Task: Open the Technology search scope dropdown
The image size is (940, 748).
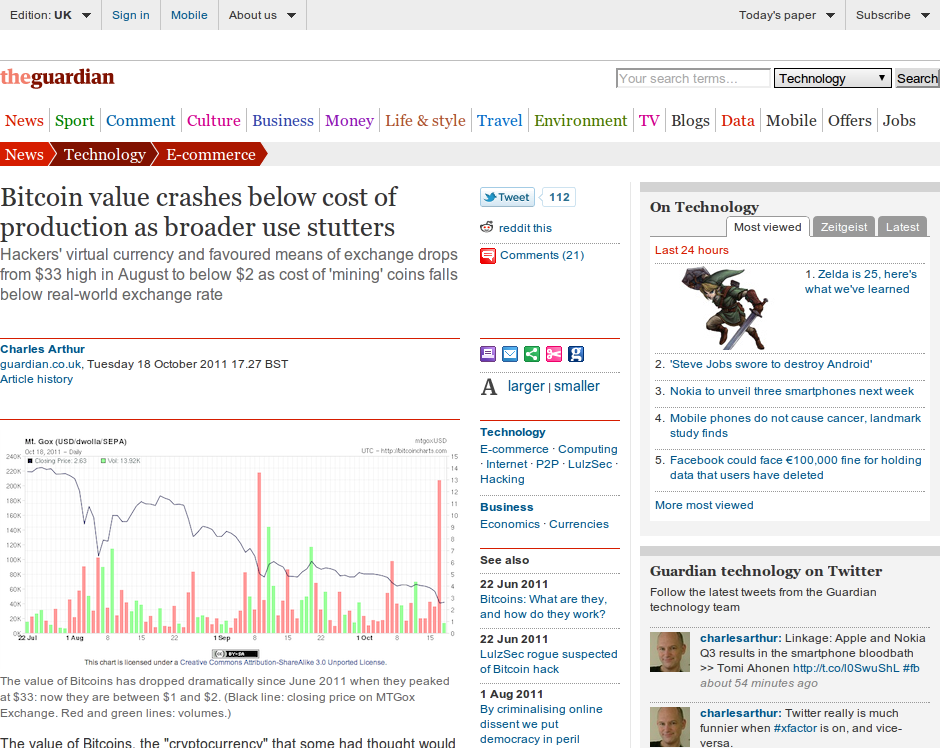Action: [x=832, y=79]
